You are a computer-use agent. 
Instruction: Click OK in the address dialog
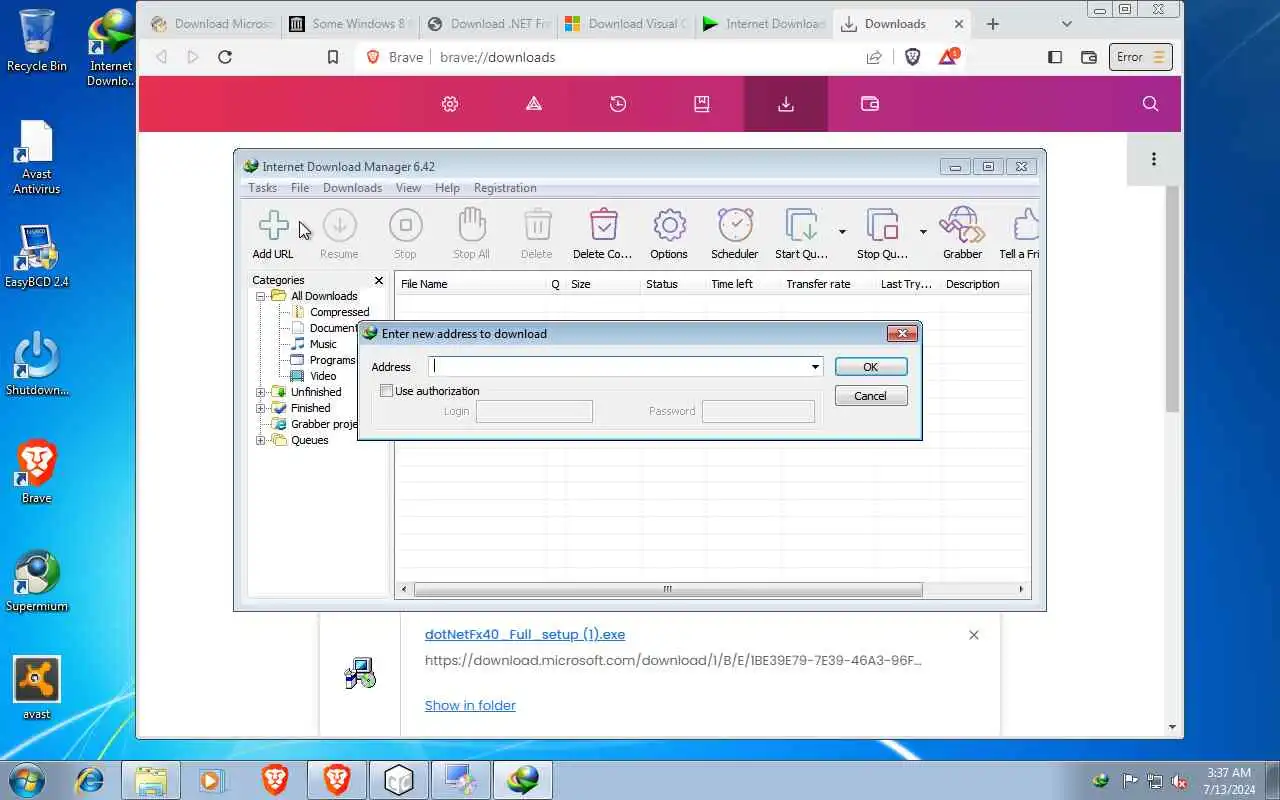coord(870,367)
